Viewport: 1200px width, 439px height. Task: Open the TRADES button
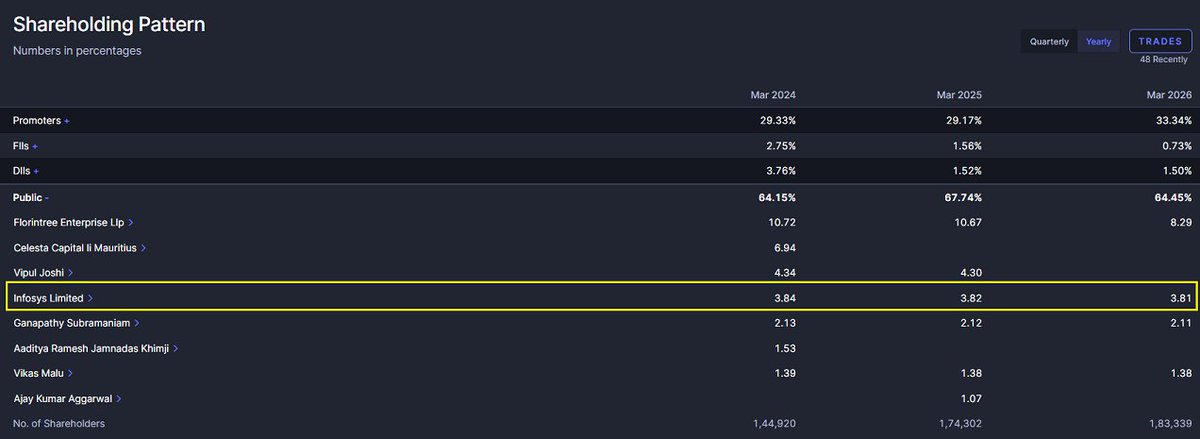[x=1160, y=41]
